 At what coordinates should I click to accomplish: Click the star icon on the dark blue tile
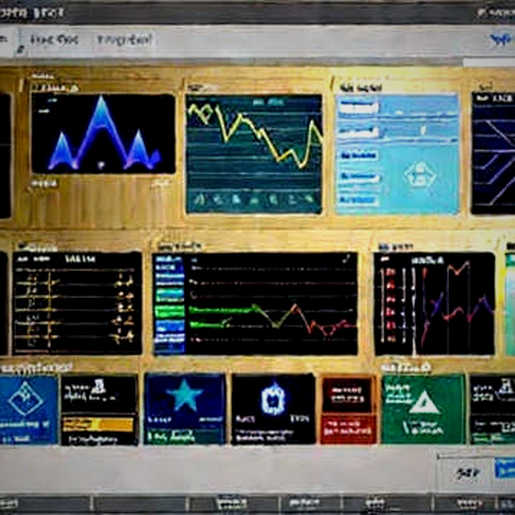185,395
